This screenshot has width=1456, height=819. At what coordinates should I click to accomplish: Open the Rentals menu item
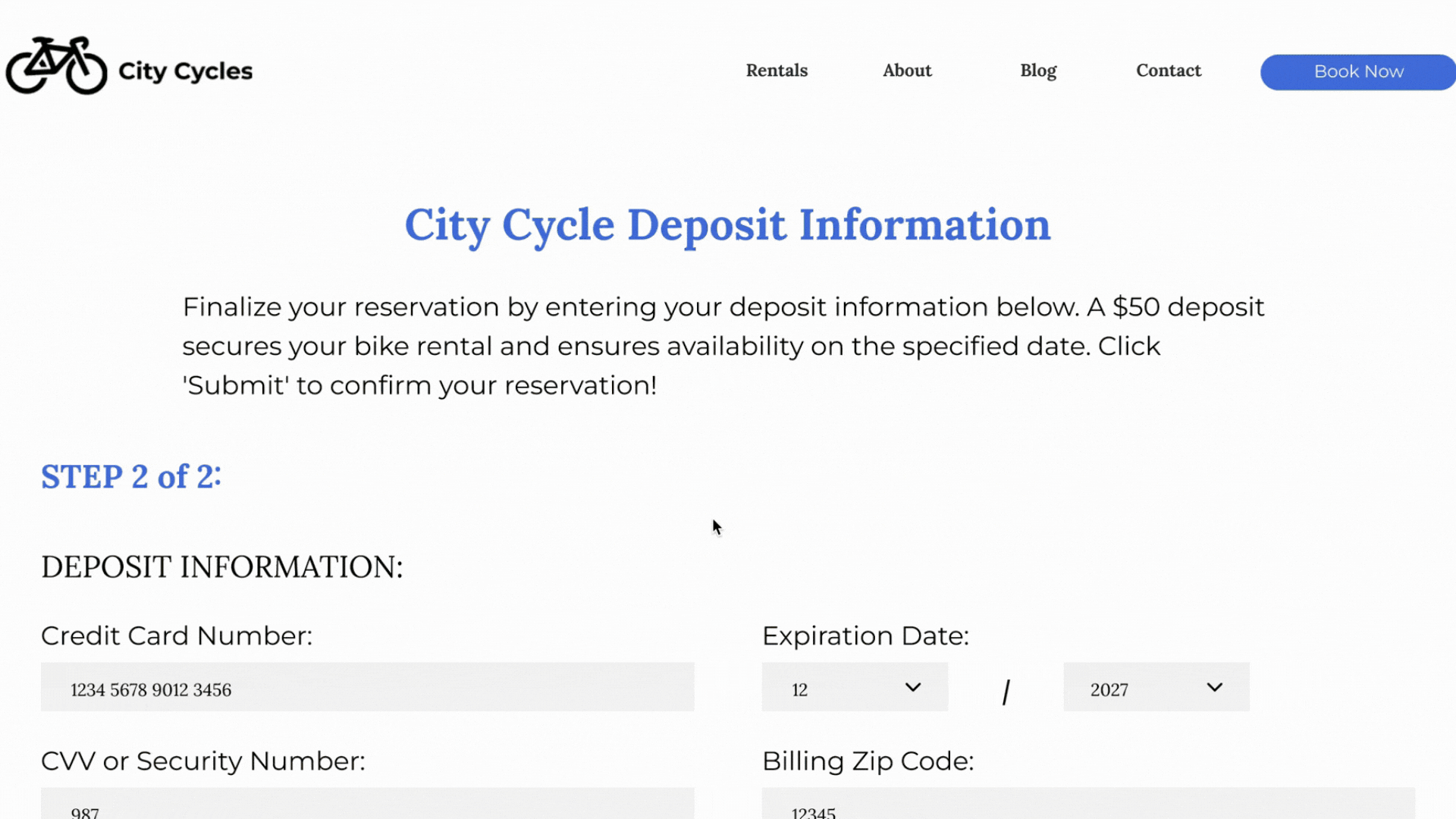coord(777,71)
